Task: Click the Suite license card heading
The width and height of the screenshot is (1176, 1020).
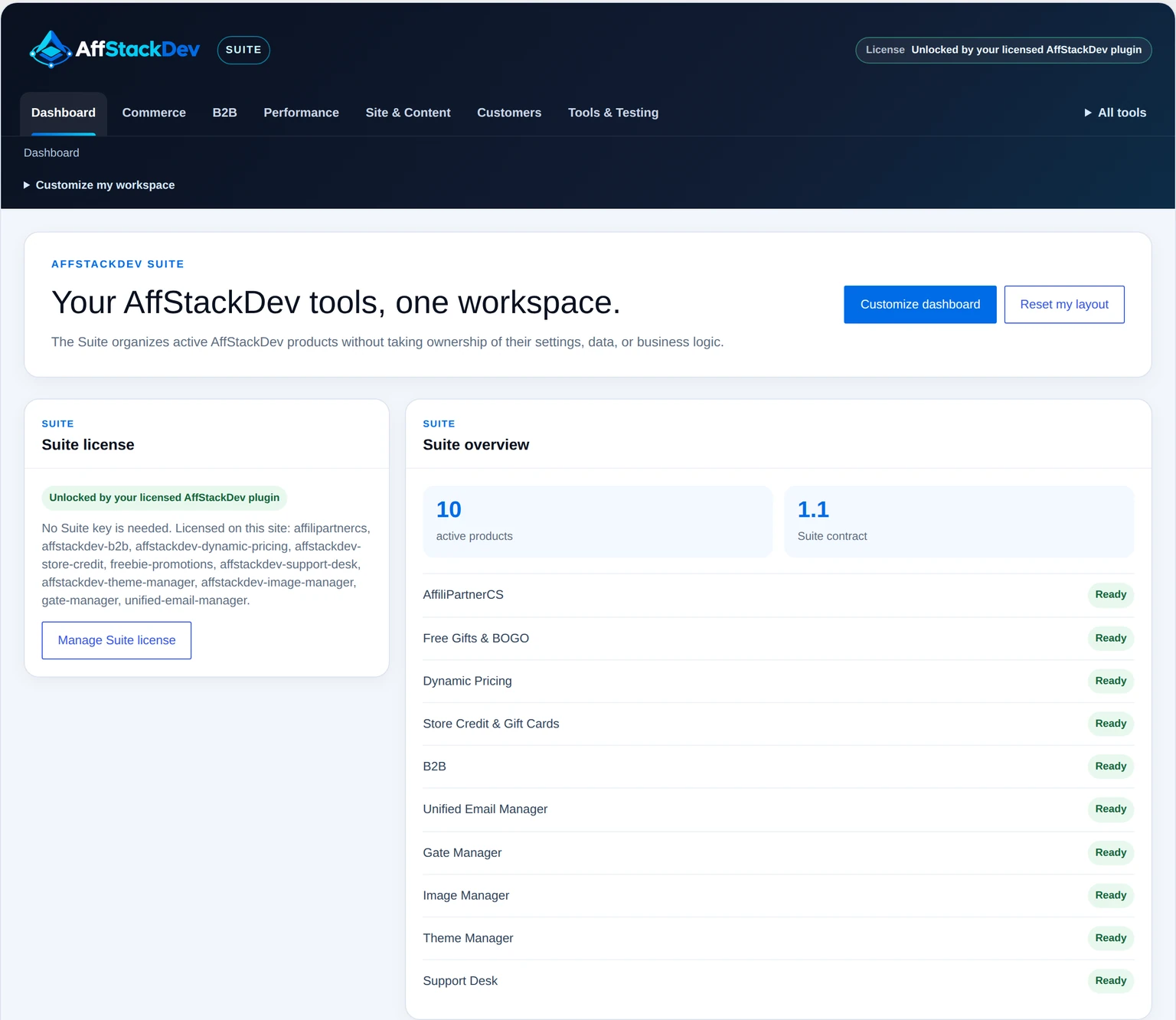Action: (x=88, y=445)
